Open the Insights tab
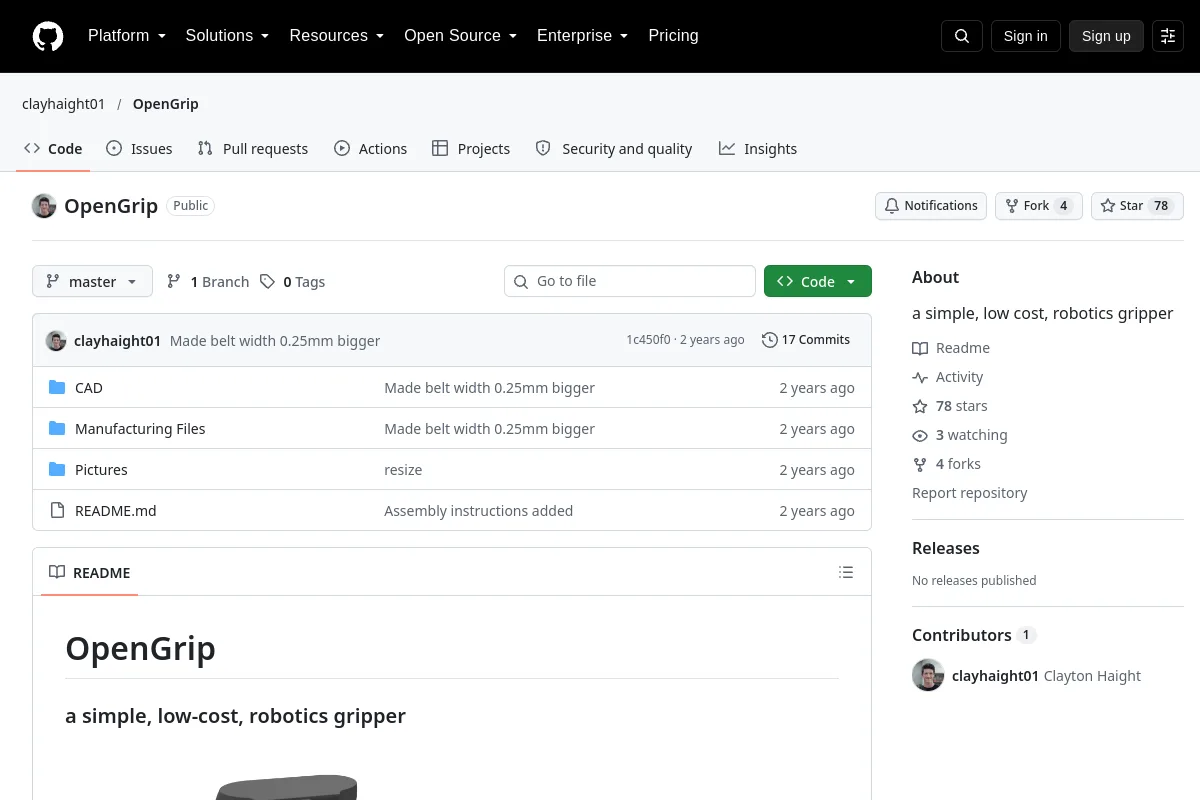1200x800 pixels. (758, 149)
